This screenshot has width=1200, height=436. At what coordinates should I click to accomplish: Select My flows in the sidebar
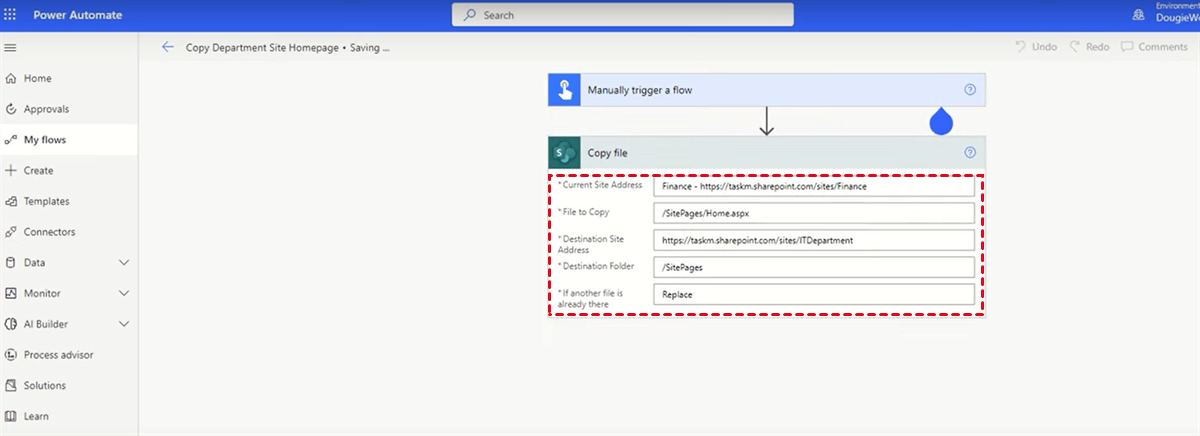tap(45, 140)
